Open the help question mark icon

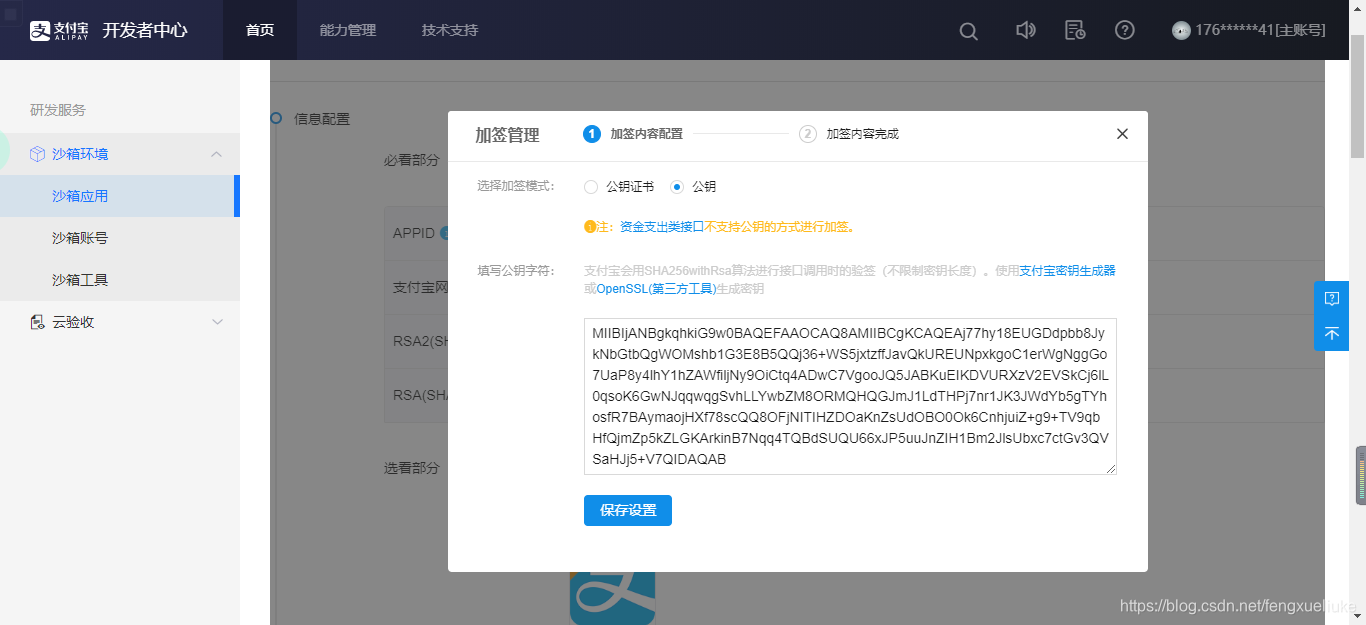(x=1125, y=30)
